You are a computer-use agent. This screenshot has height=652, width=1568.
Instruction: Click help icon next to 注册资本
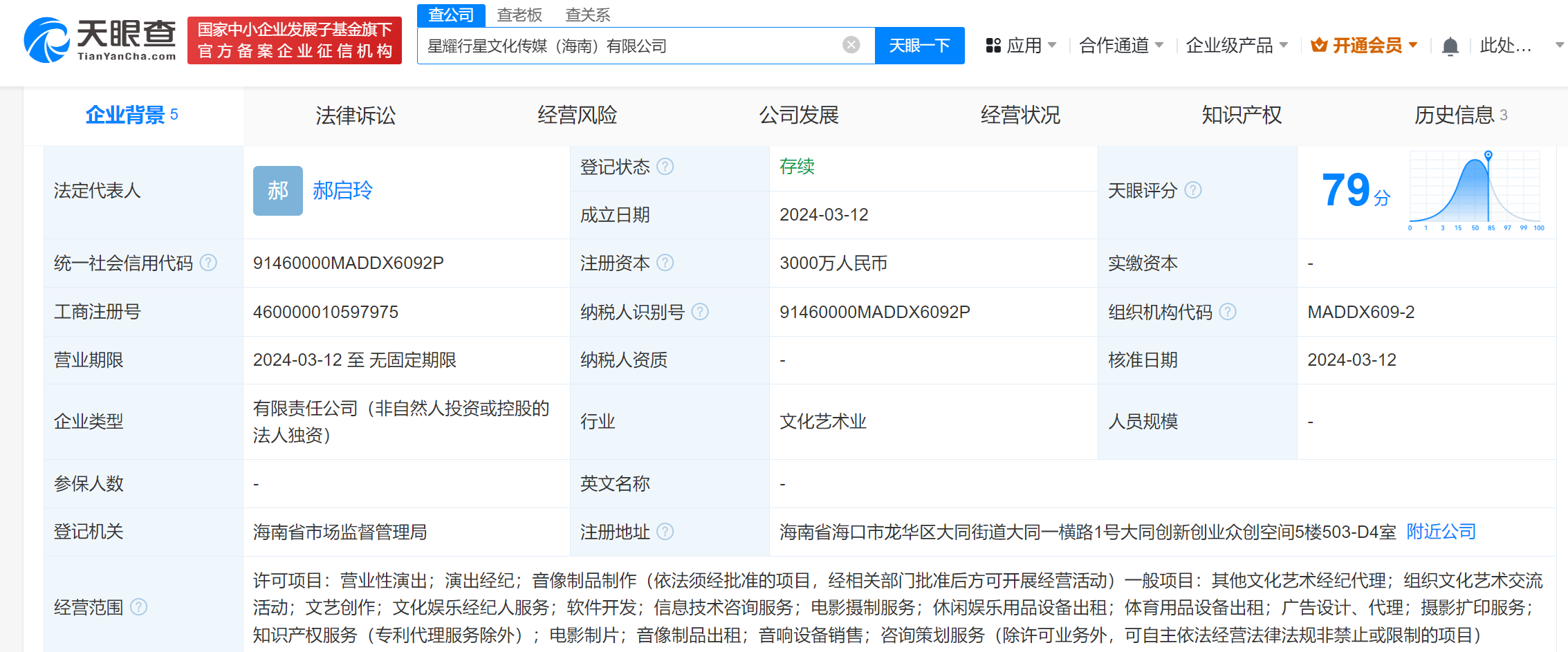(665, 263)
